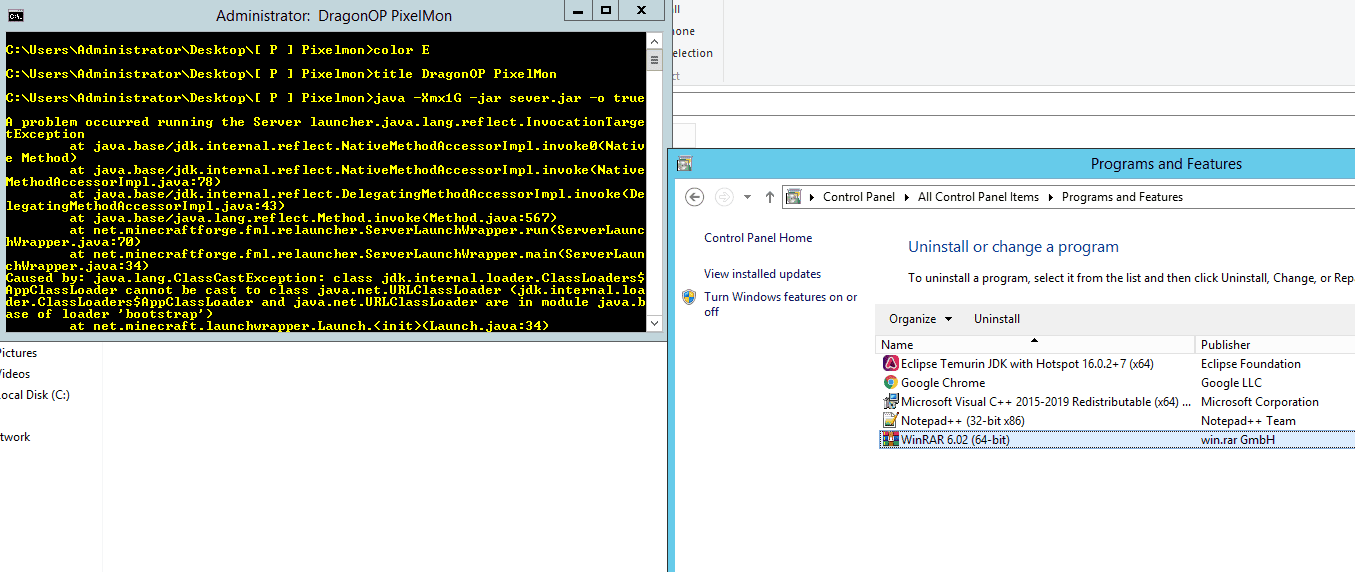The image size is (1355, 572).
Task: Click the shield icon beside Windows features
Action: (x=689, y=297)
